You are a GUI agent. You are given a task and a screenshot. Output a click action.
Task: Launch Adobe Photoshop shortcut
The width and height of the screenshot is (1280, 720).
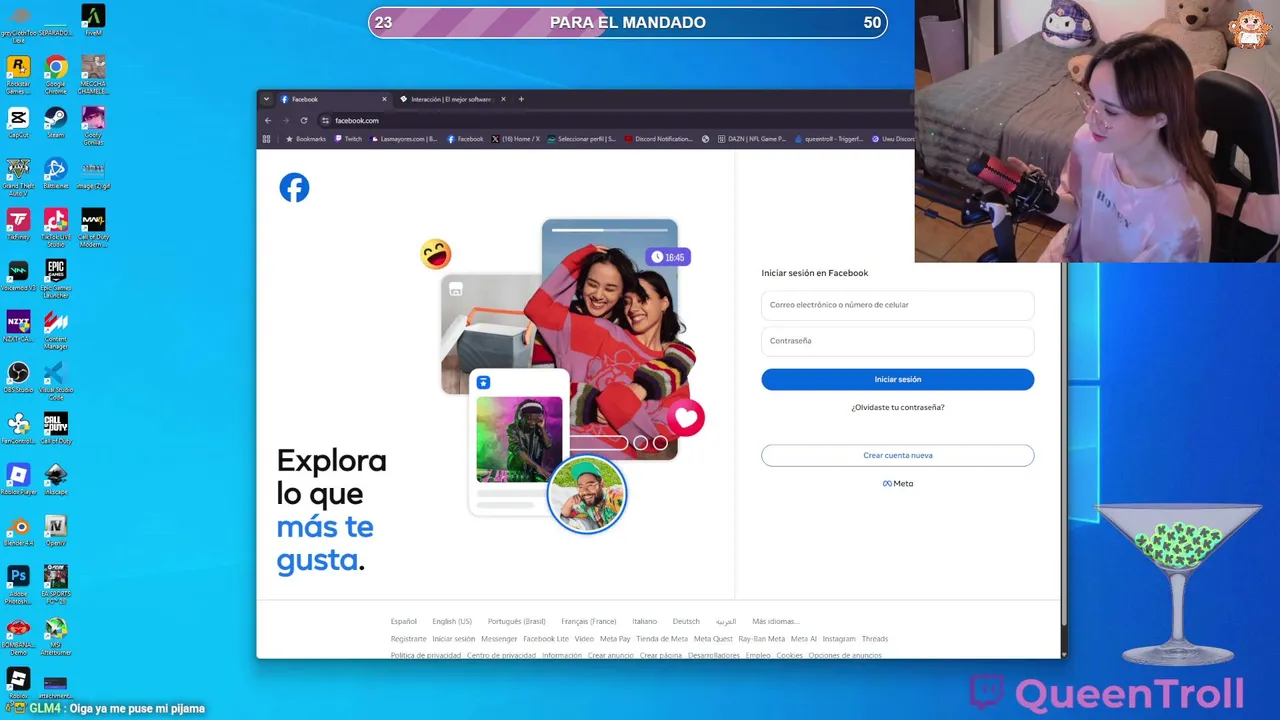[x=18, y=585]
